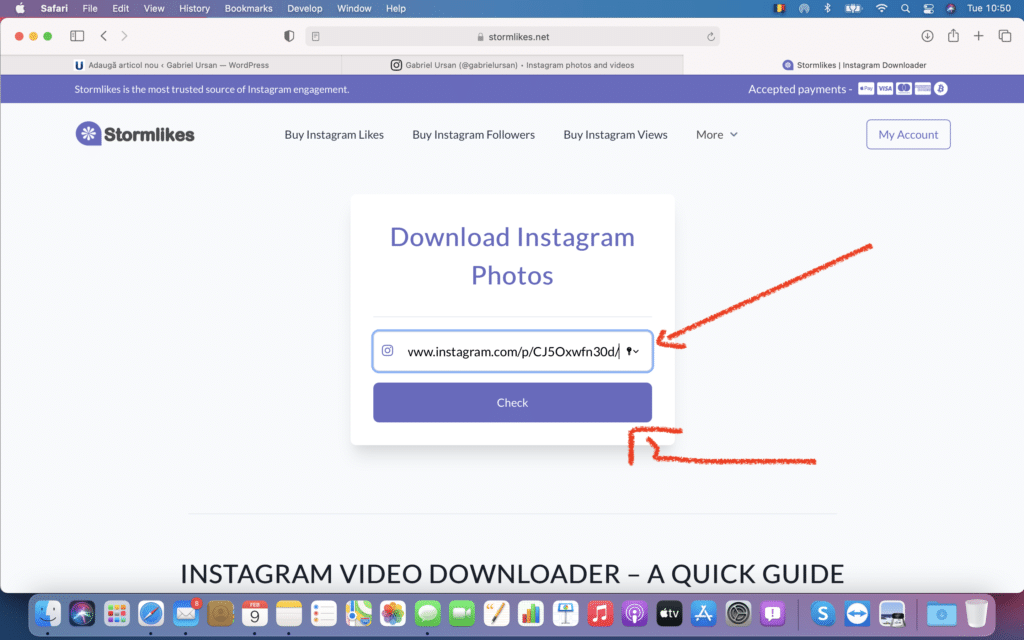Open the Romanian input source flag menu
Screen dimensions: 1024x640
[779, 8]
